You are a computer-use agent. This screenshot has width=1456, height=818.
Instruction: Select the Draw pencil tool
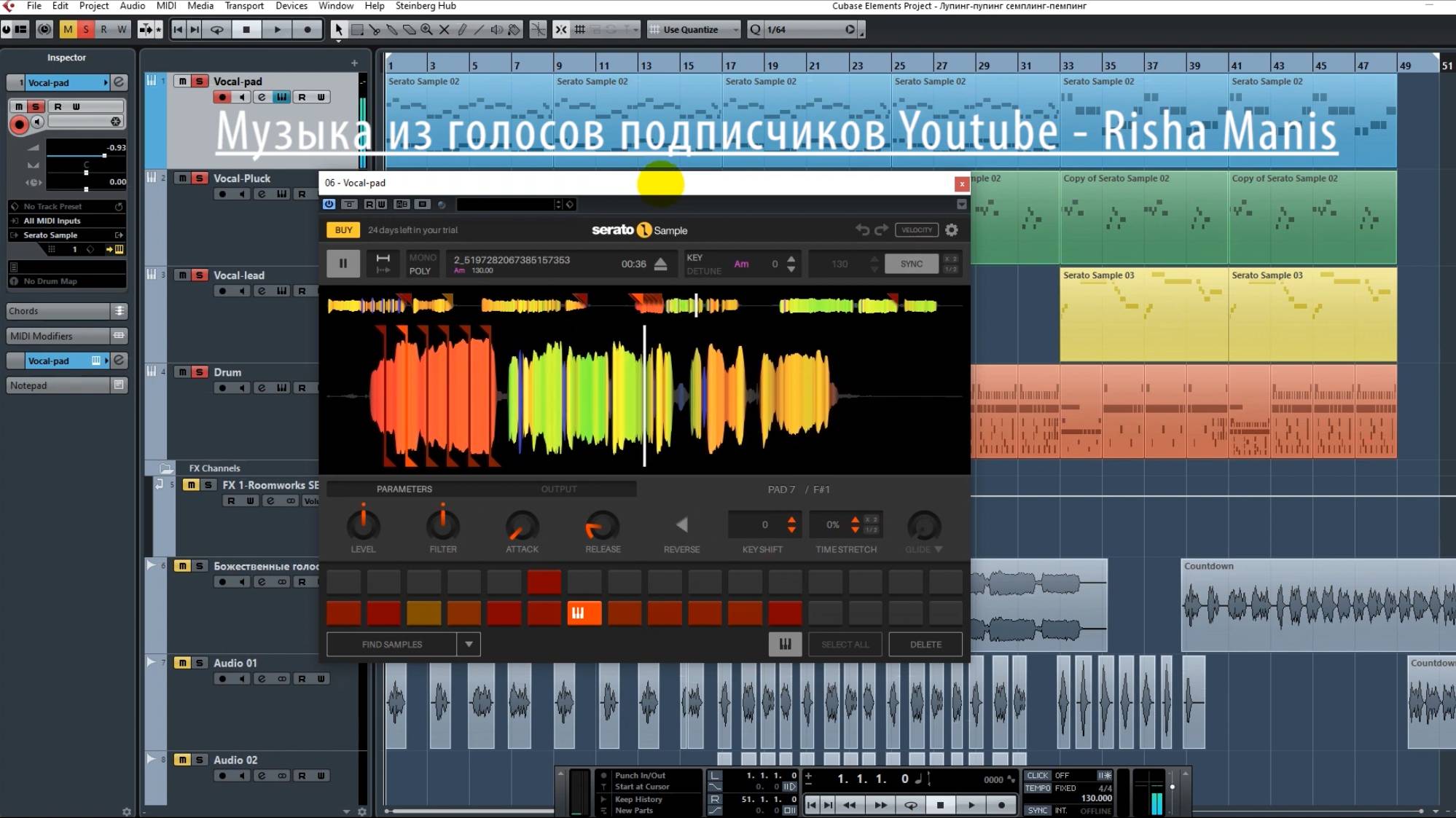tap(462, 30)
